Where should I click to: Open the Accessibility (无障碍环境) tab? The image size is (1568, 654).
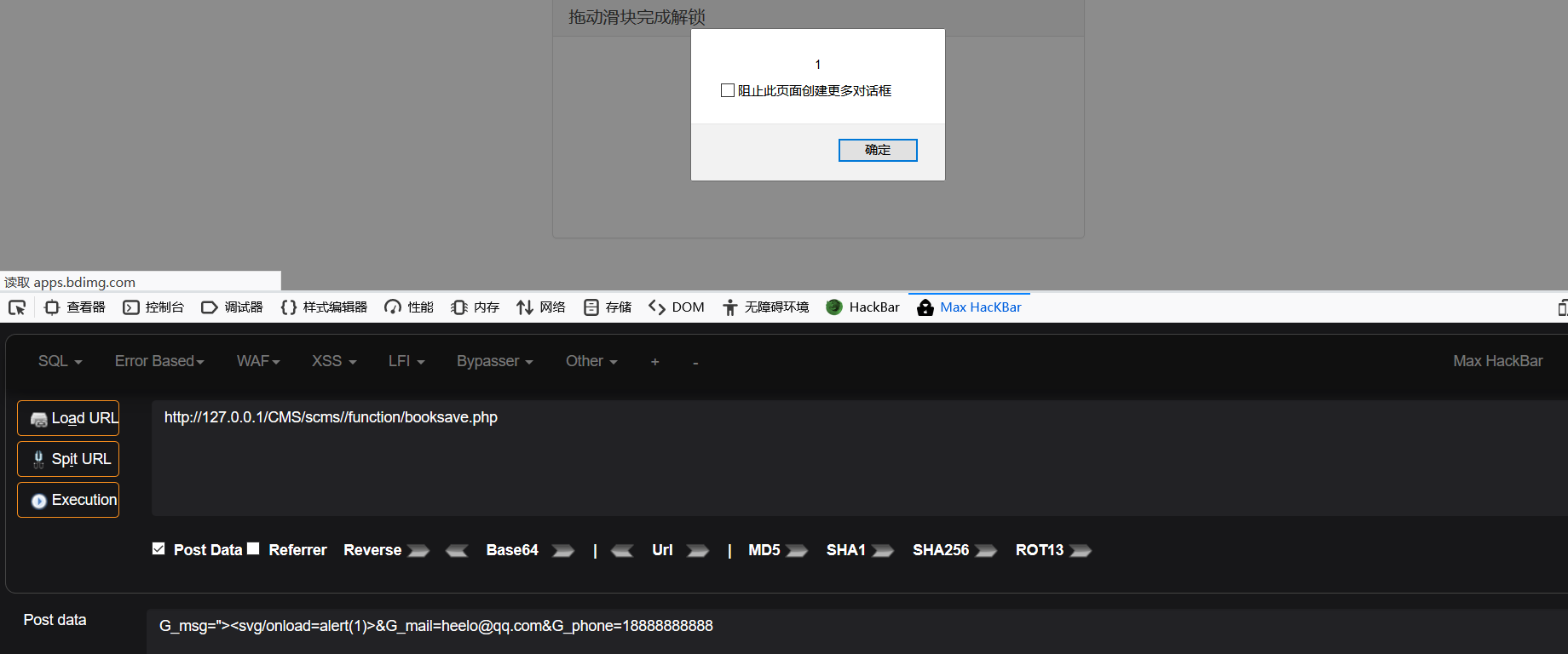pos(765,307)
